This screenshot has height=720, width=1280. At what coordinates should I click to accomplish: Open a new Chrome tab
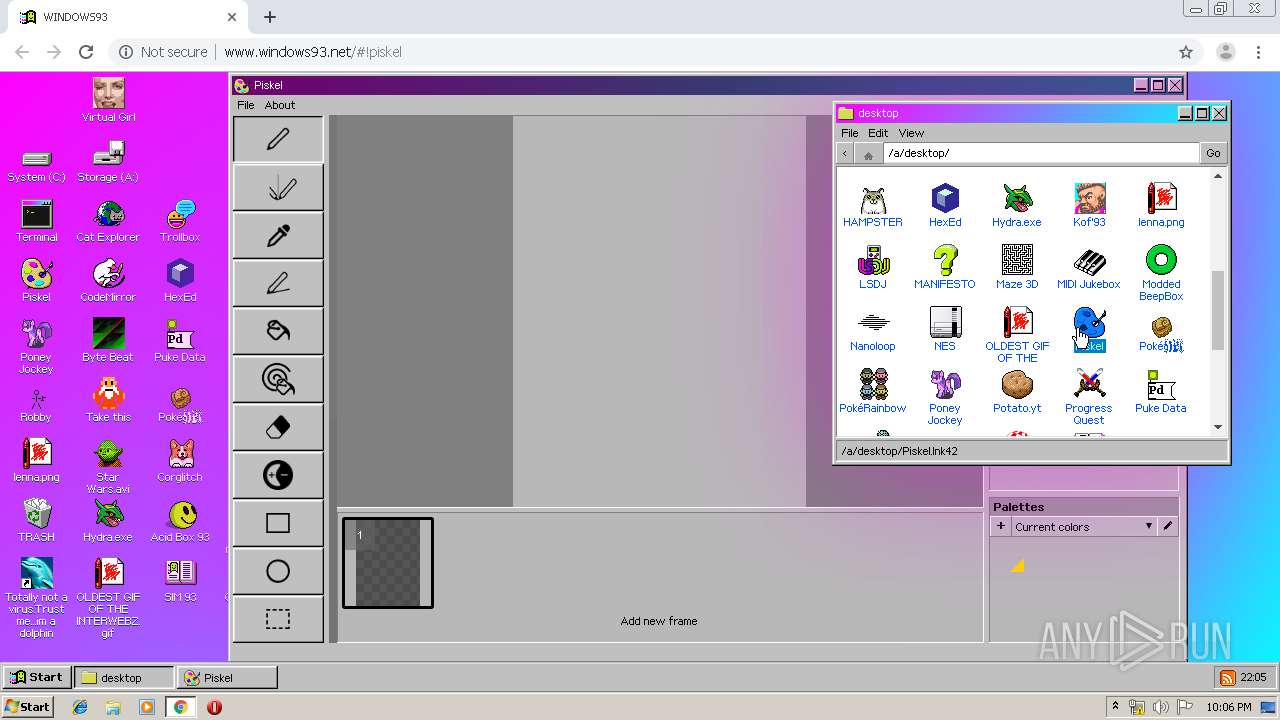tap(270, 17)
